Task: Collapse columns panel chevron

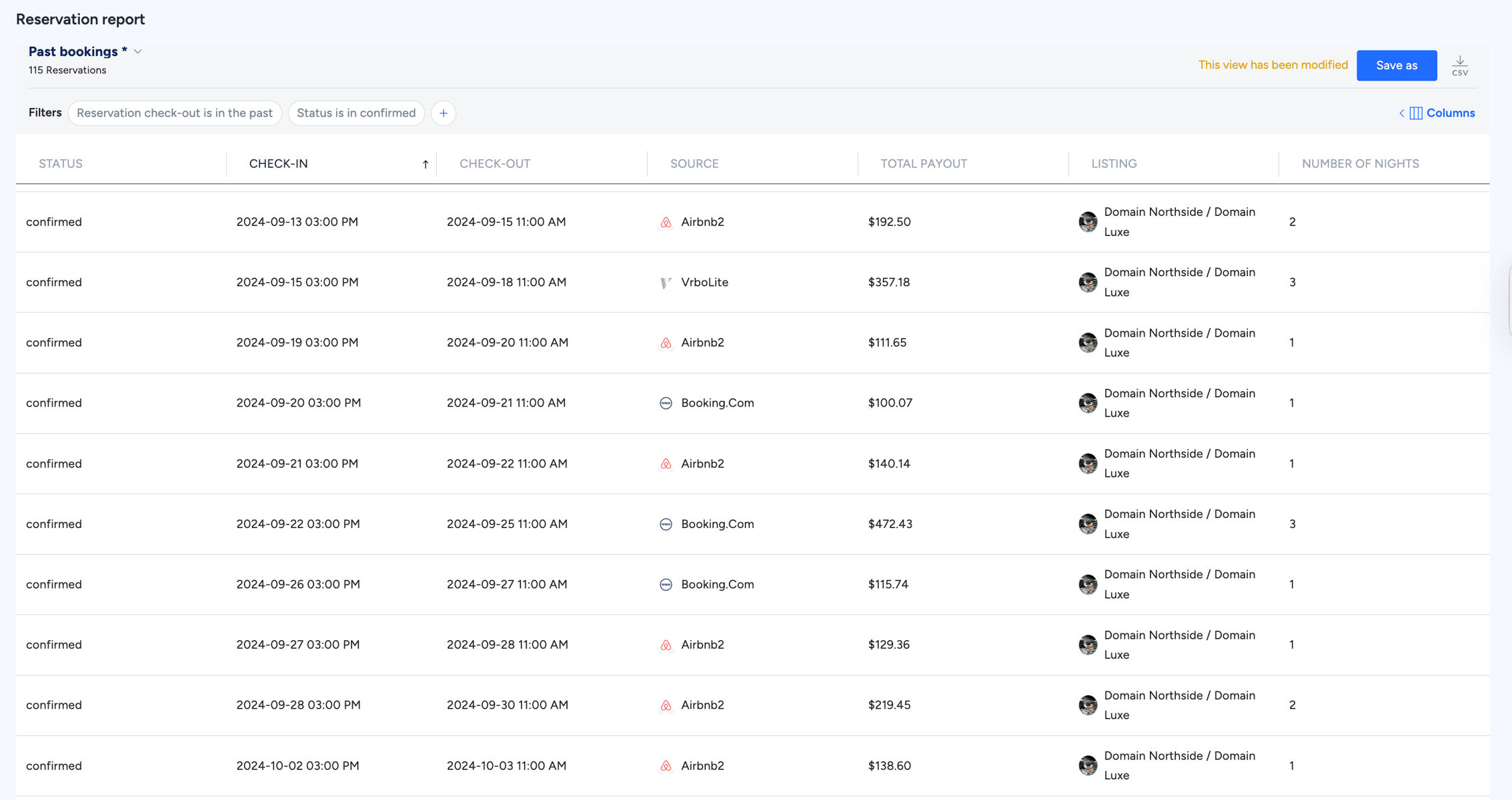Action: [x=1401, y=113]
